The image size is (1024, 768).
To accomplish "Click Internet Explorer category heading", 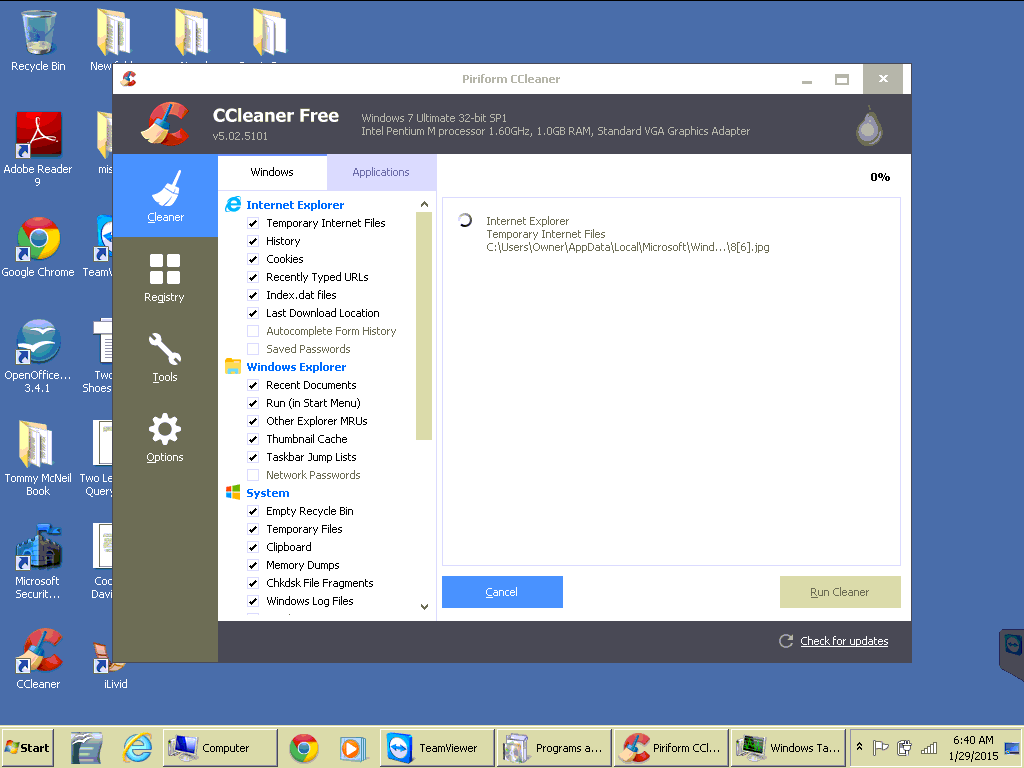I will tap(295, 204).
